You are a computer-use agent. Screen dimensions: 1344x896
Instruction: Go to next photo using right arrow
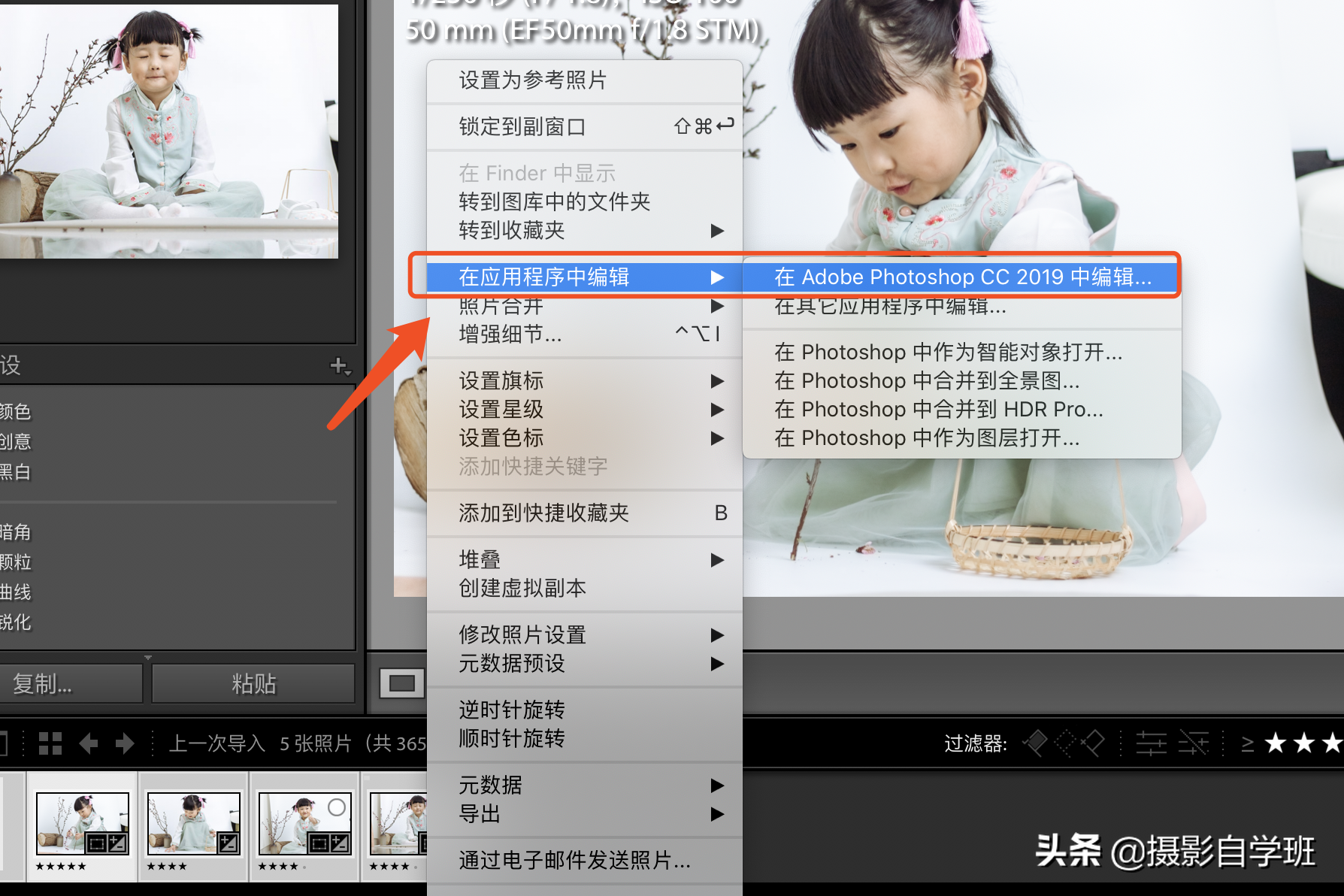click(125, 743)
